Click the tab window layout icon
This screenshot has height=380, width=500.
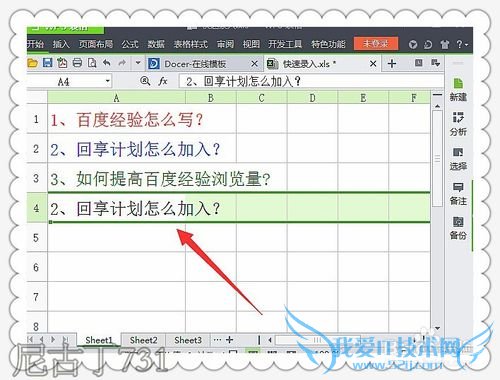(x=418, y=63)
